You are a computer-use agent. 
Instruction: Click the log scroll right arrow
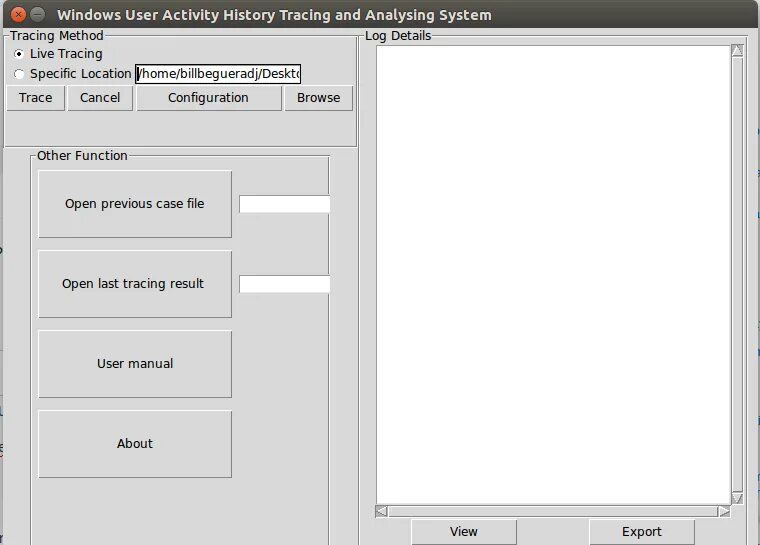coord(724,511)
